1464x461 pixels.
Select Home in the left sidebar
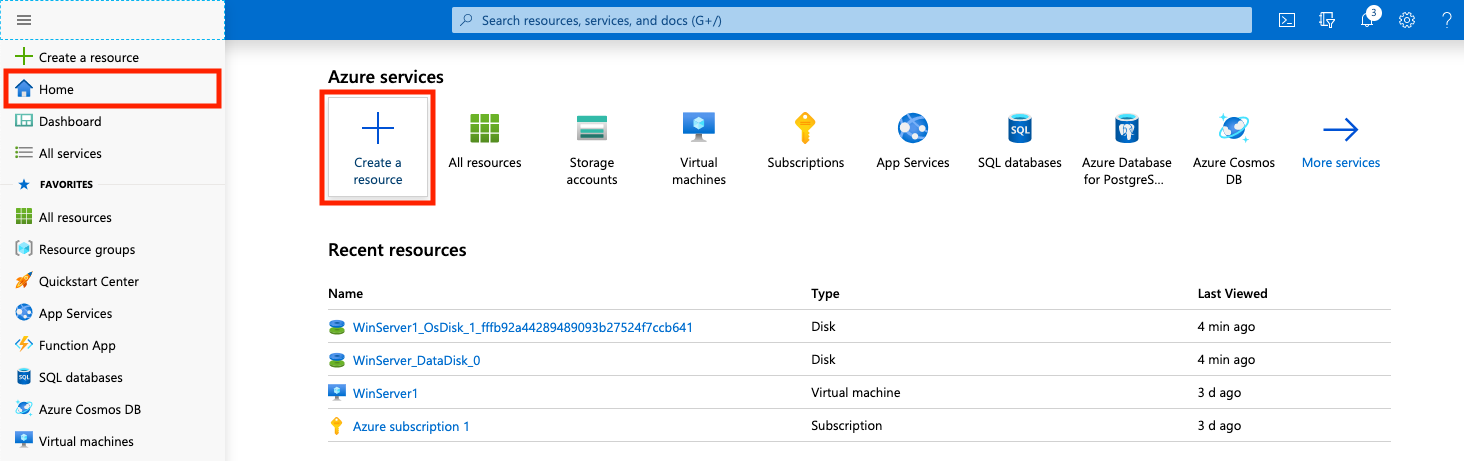point(56,89)
